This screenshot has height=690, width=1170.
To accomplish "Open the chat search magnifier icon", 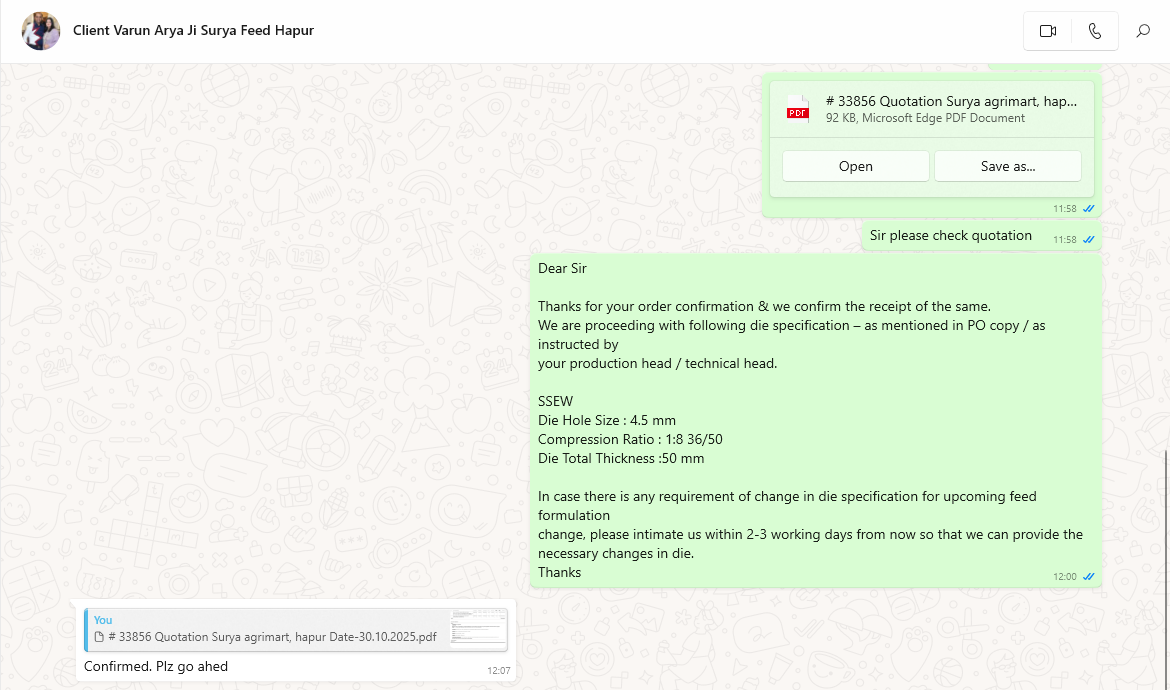I will coord(1143,31).
